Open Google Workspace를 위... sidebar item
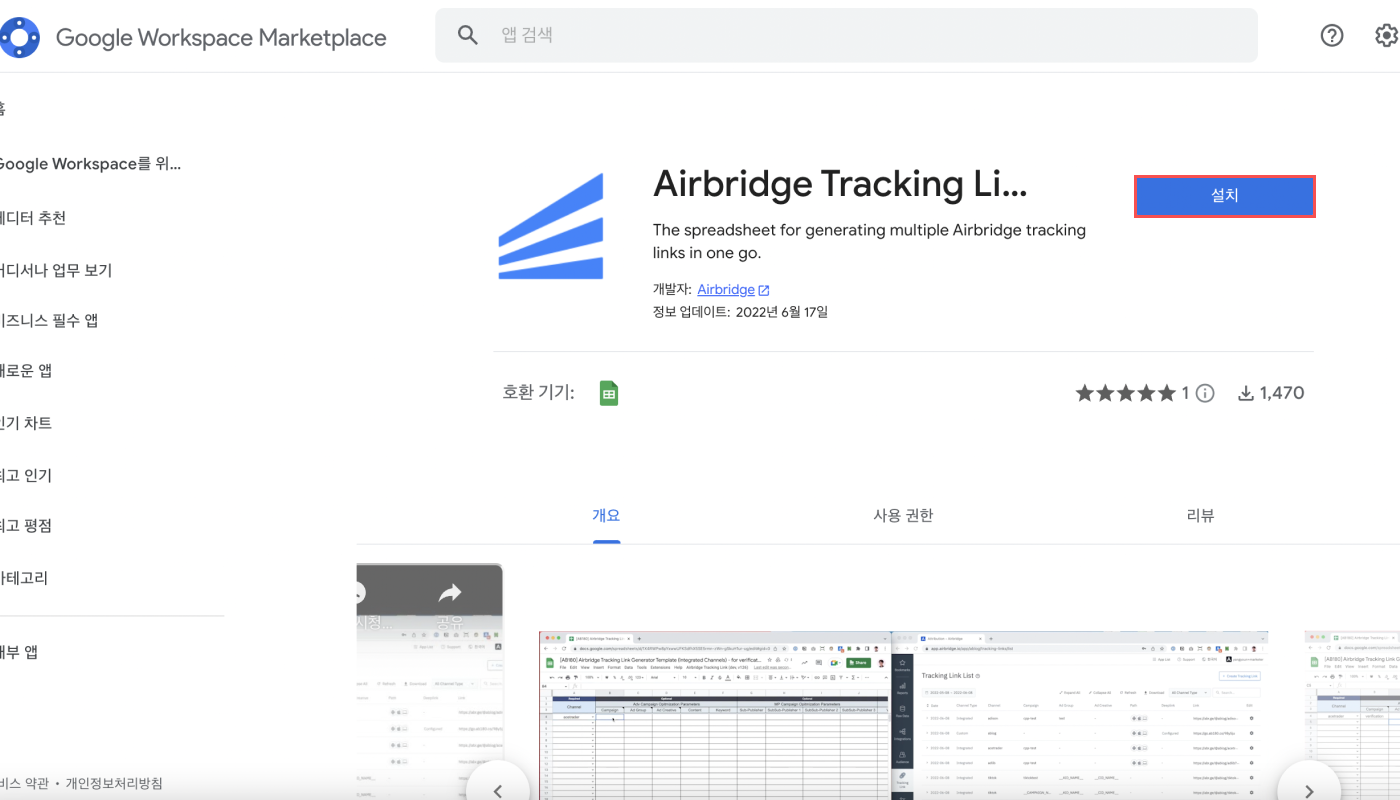1400x800 pixels. pyautogui.click(x=90, y=163)
